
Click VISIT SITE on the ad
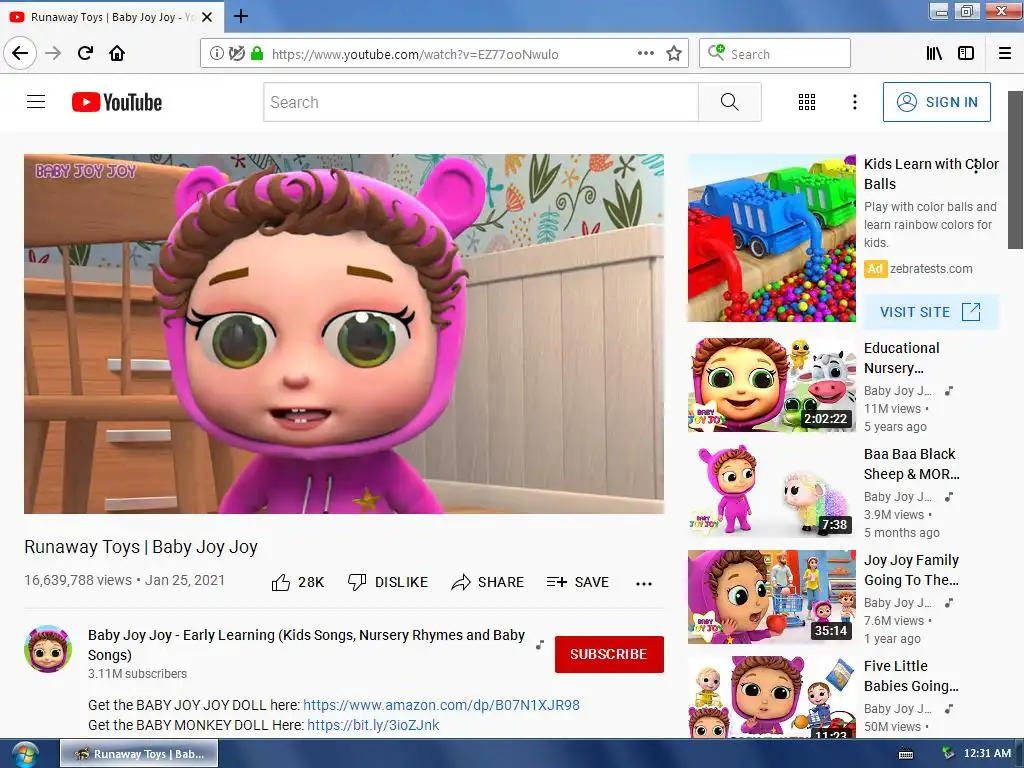tap(931, 312)
